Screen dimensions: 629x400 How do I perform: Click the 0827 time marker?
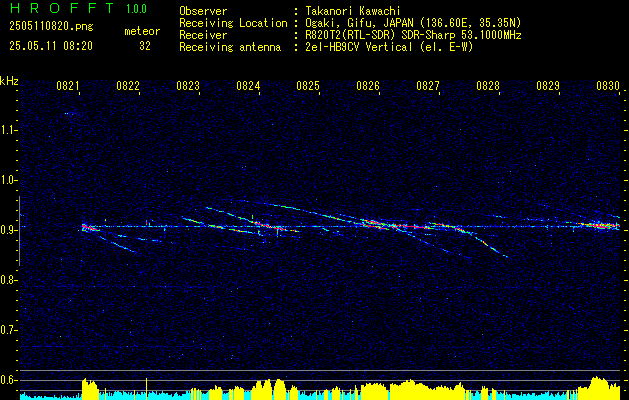pos(428,86)
